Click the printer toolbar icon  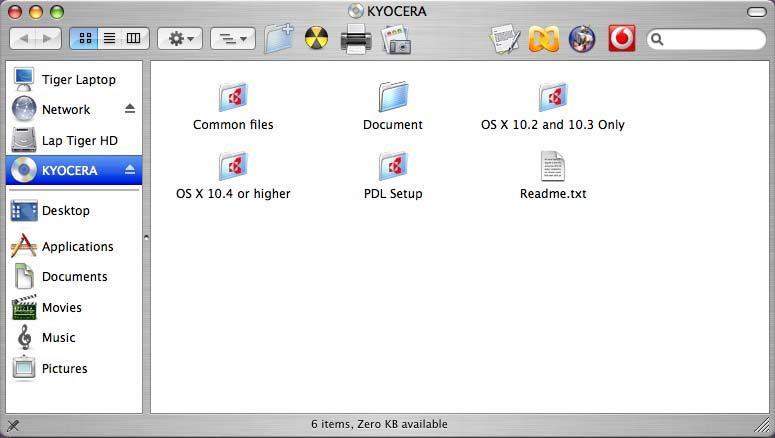point(356,39)
